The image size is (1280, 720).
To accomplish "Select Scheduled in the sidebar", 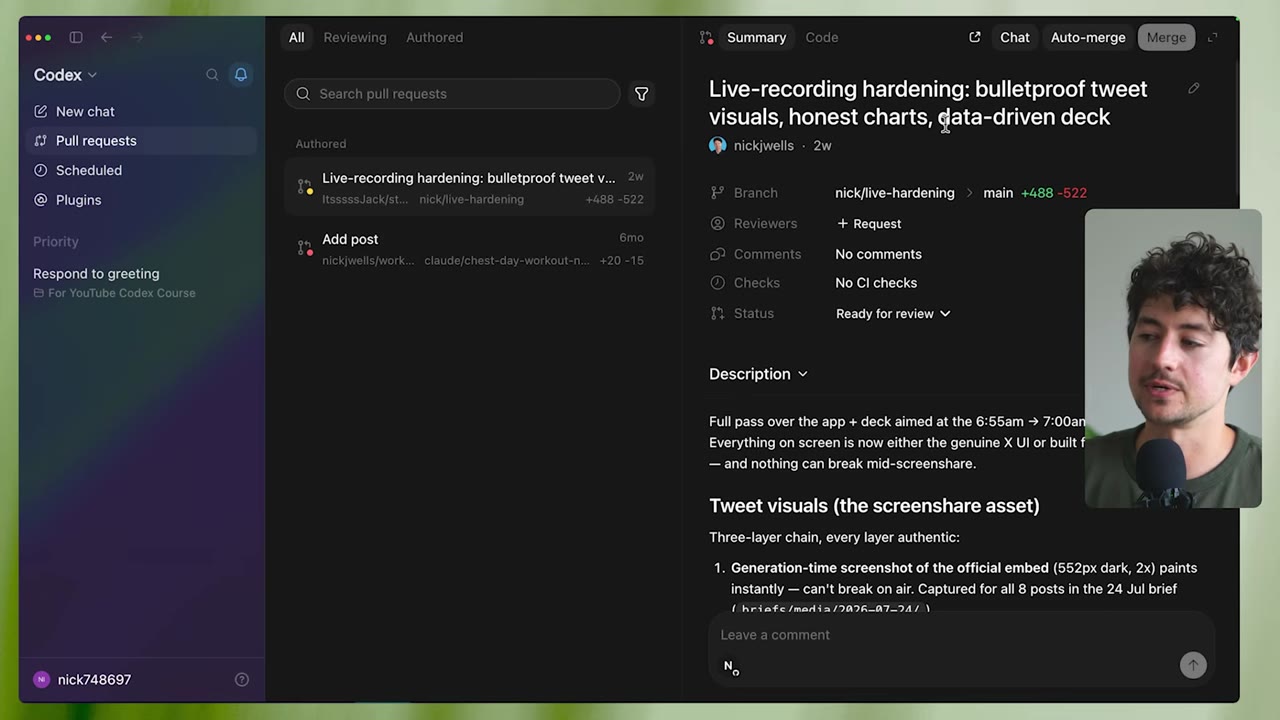I will 141,170.
